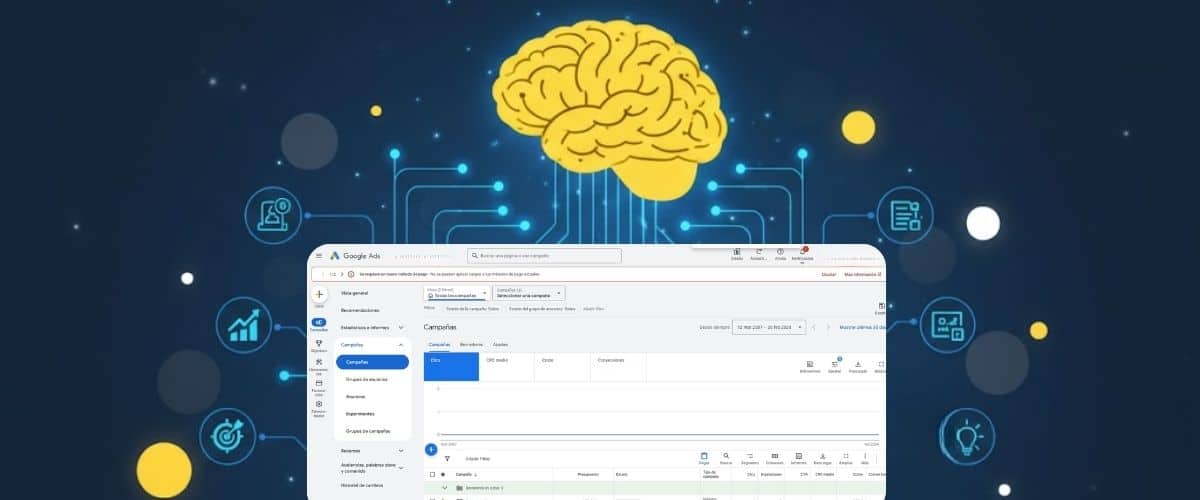
Task: Select the CPC medio metric card
Action: (508, 366)
